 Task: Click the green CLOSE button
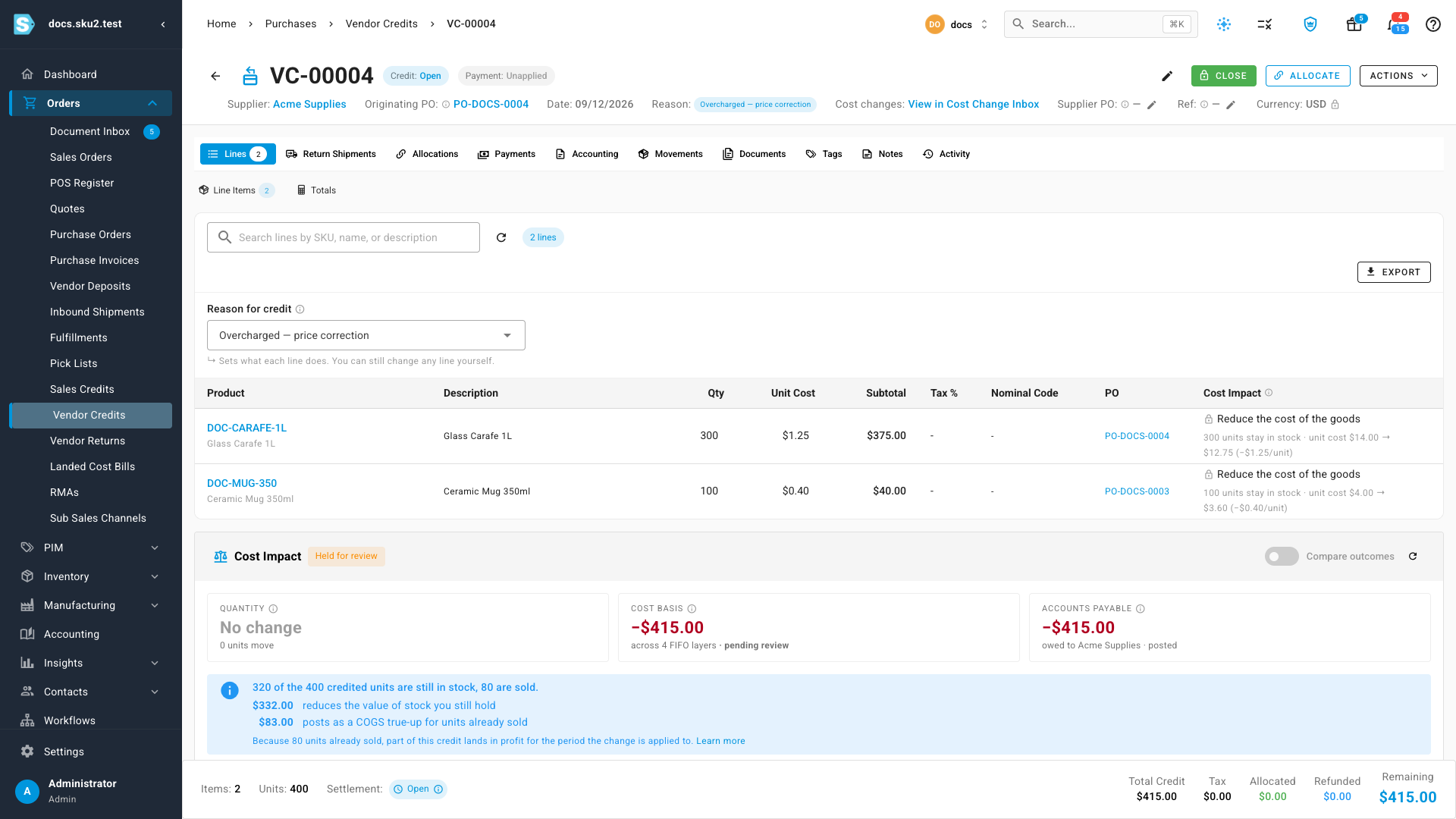(1223, 76)
